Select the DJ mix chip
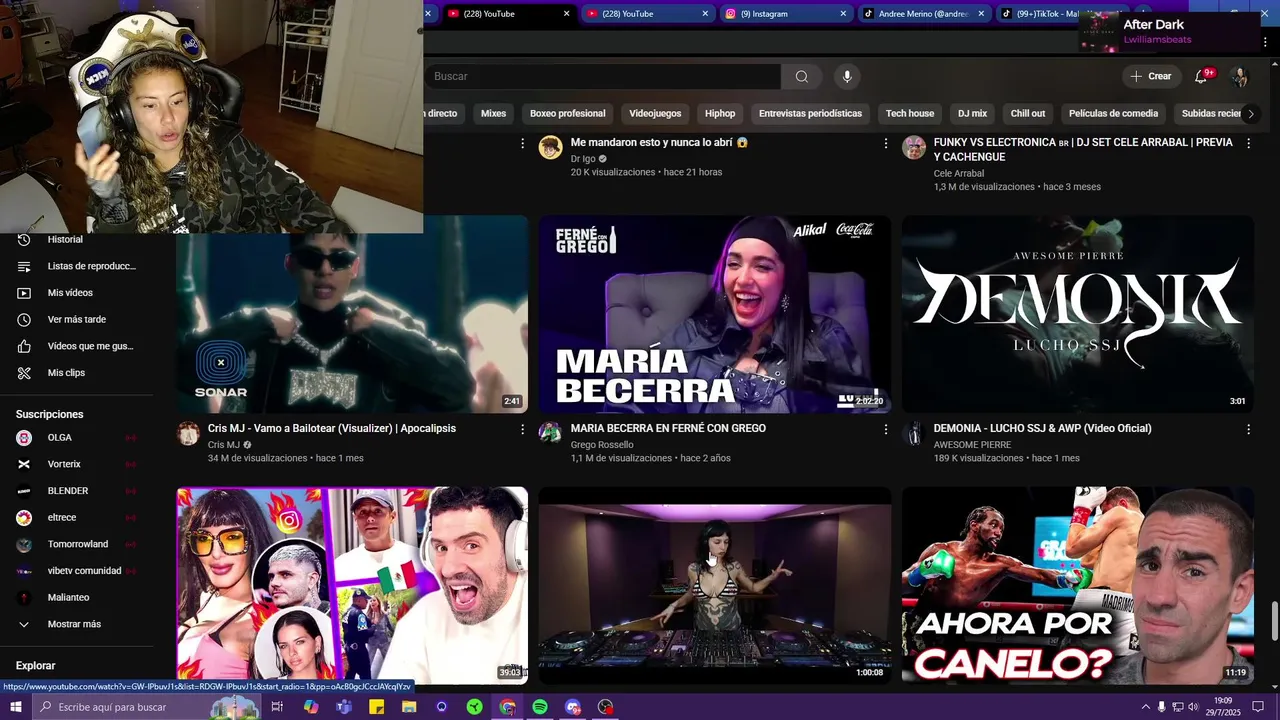 (972, 114)
